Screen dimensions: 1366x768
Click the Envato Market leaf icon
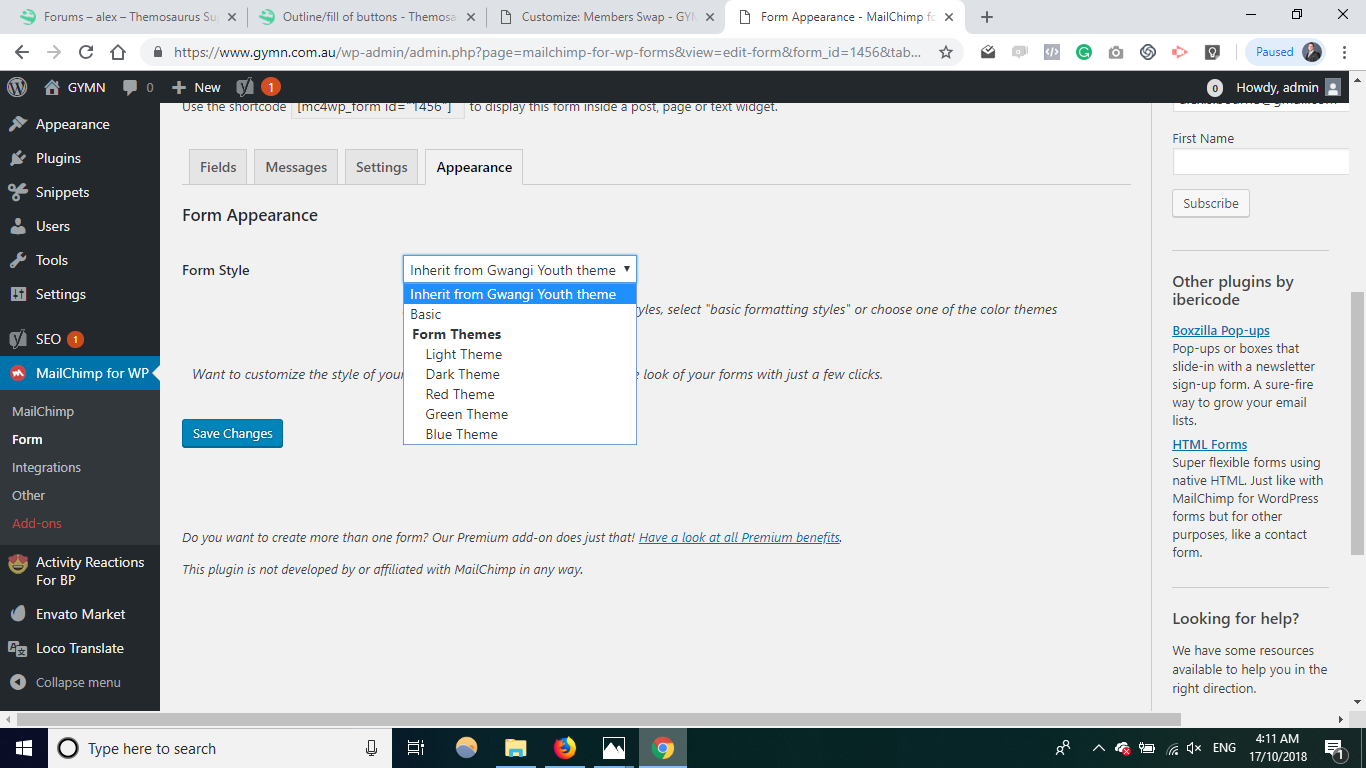click(x=18, y=614)
